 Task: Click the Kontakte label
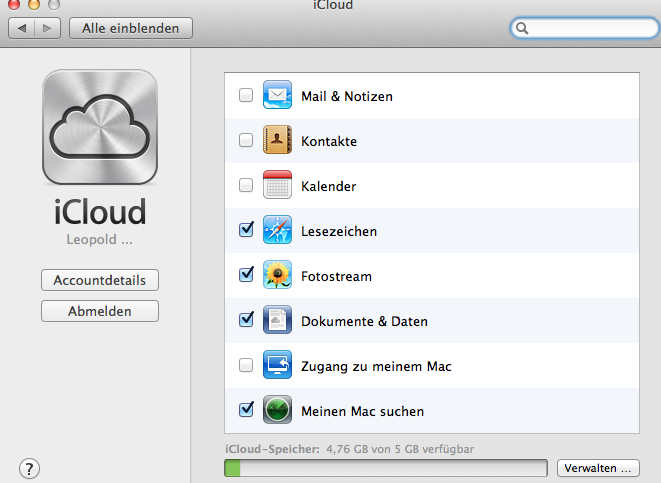point(329,141)
